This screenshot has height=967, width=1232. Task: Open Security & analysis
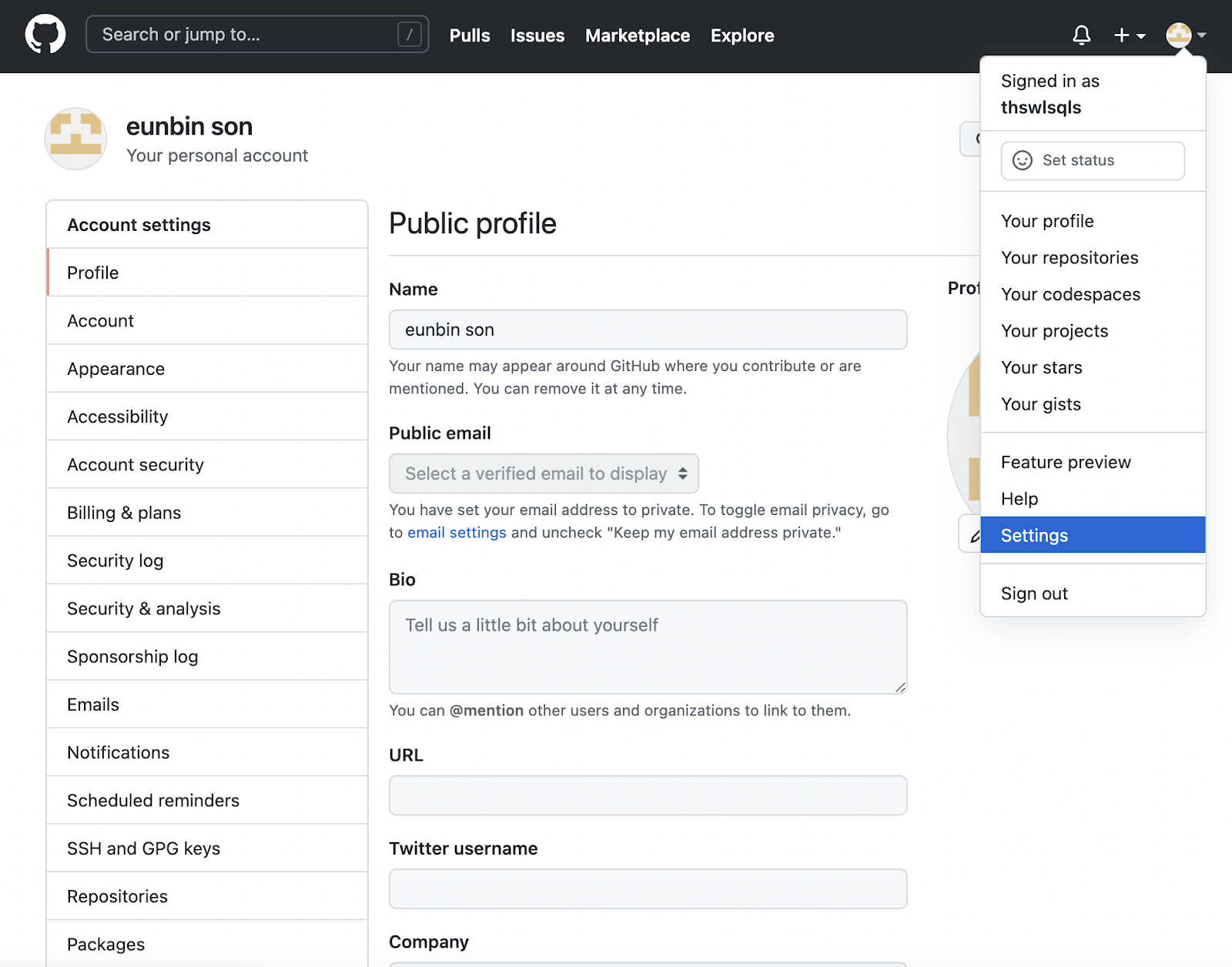pos(207,609)
